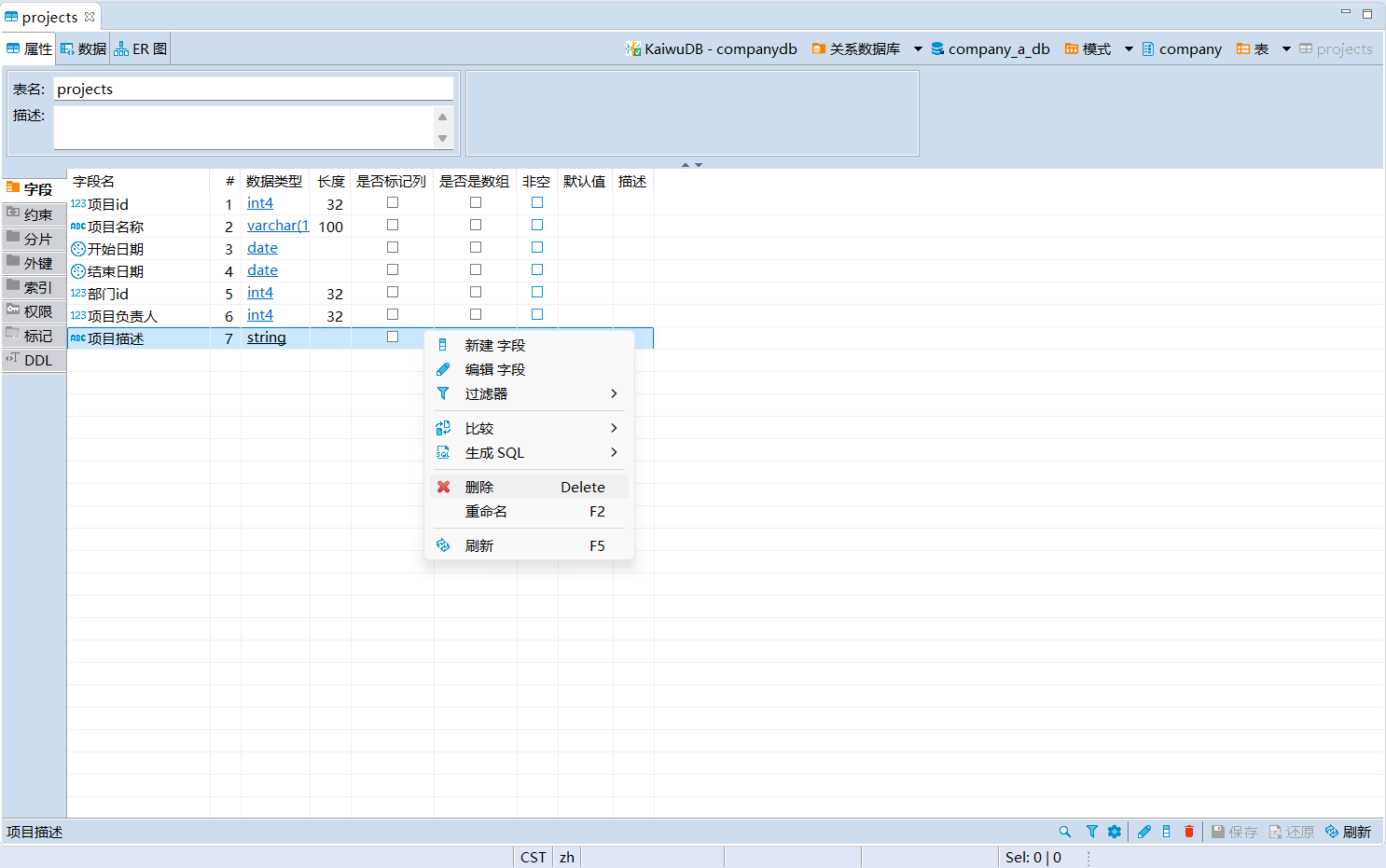
Task: Click the varchar data type link
Action: [277, 226]
